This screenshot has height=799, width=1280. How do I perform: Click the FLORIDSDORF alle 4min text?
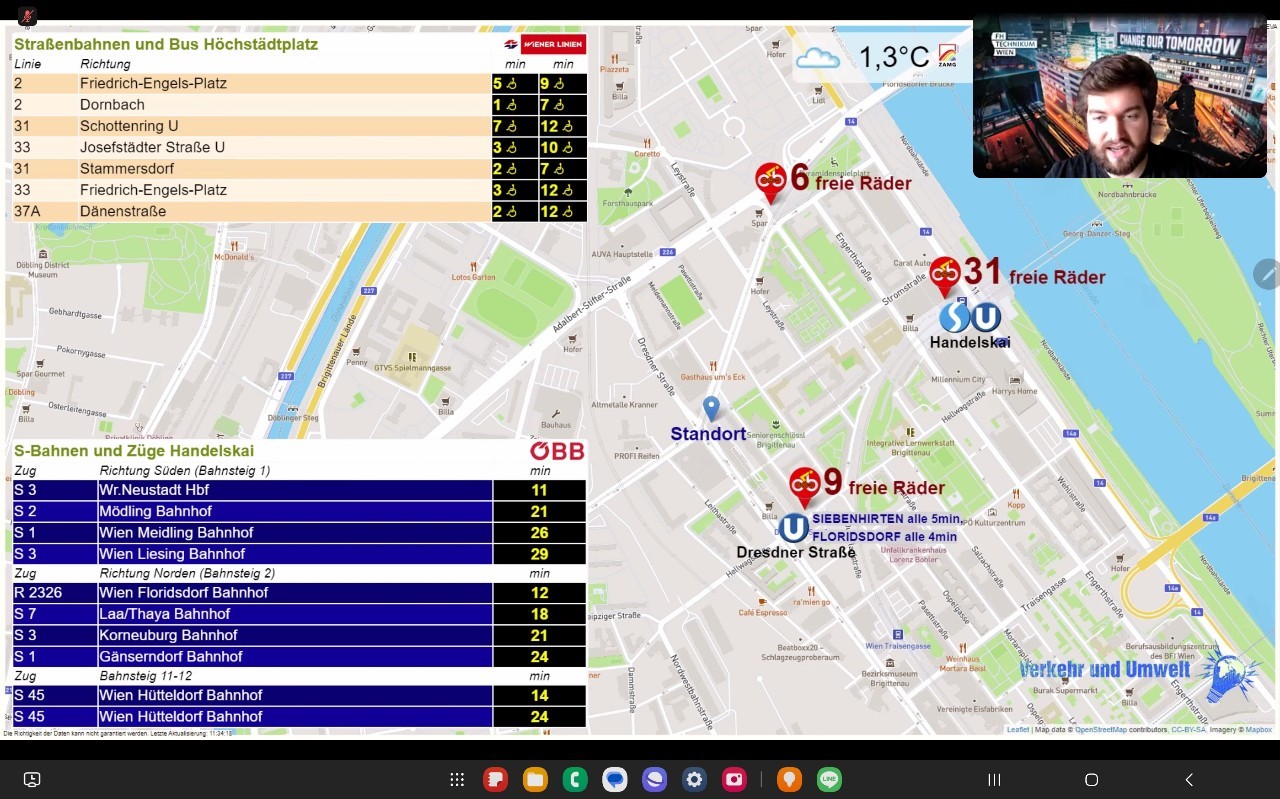(x=884, y=537)
